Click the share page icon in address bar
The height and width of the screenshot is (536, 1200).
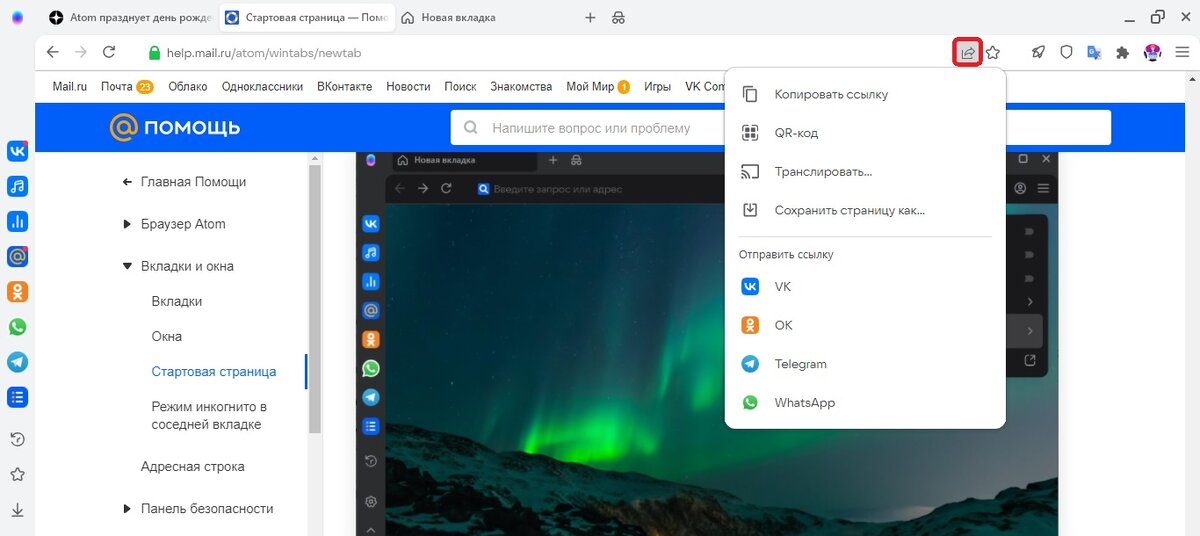pyautogui.click(x=968, y=52)
